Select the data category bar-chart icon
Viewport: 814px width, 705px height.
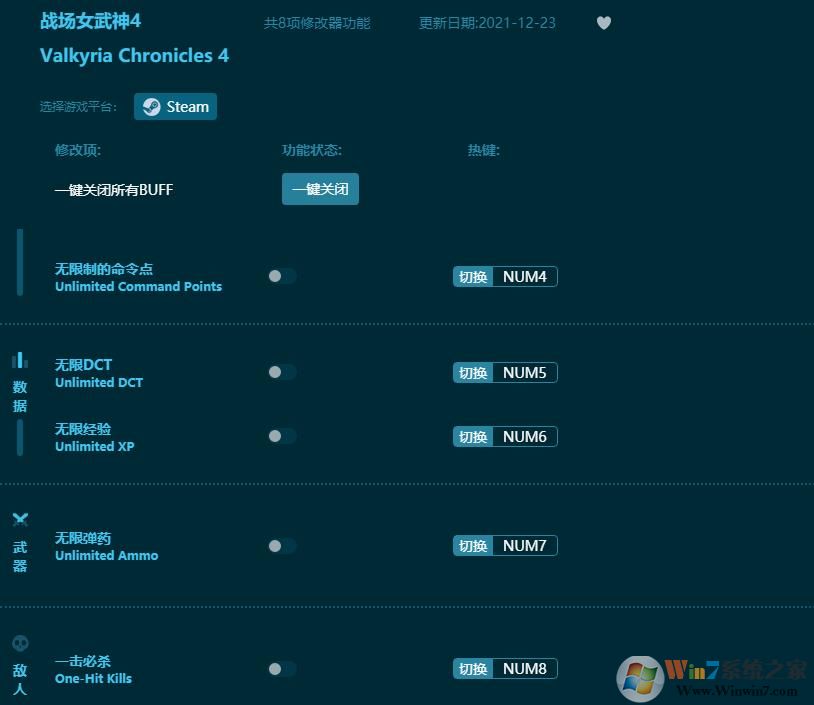click(20, 360)
